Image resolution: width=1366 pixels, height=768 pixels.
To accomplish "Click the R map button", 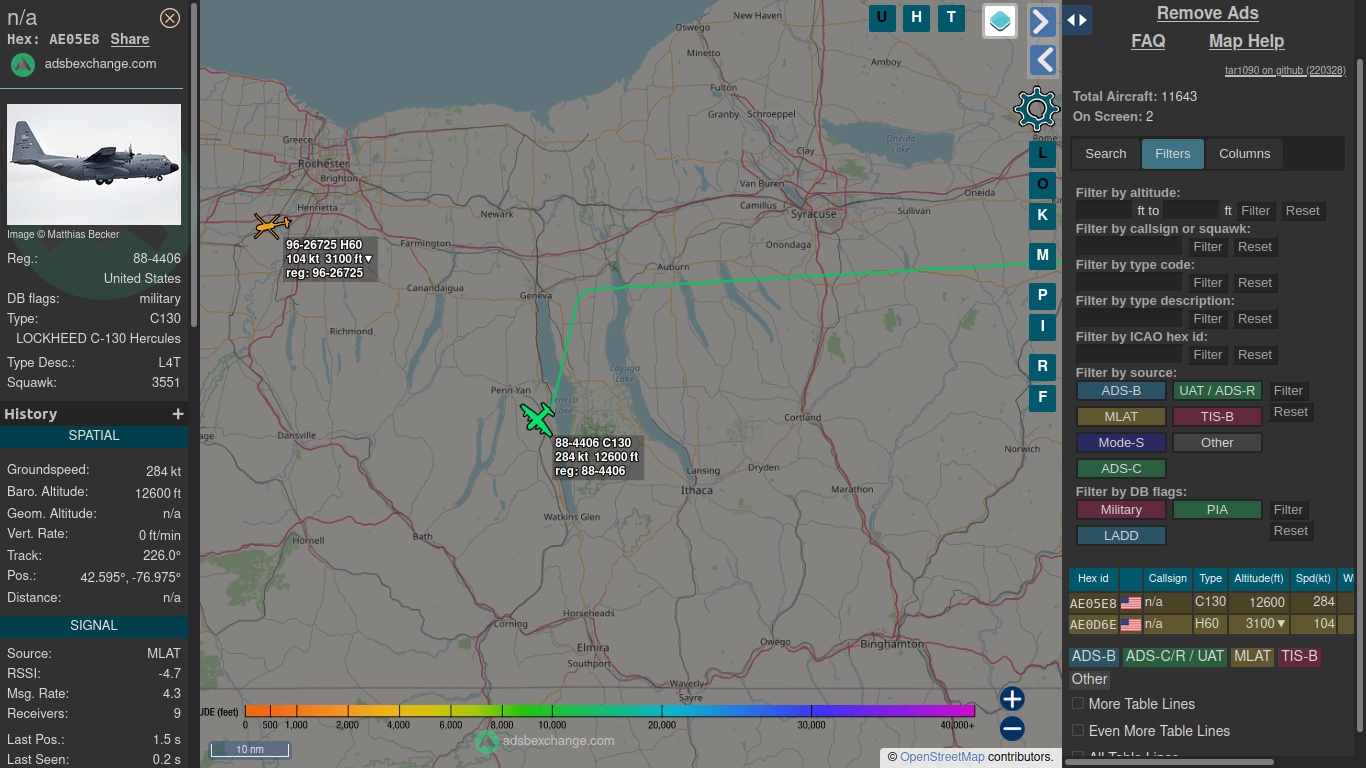I will (x=1043, y=367).
